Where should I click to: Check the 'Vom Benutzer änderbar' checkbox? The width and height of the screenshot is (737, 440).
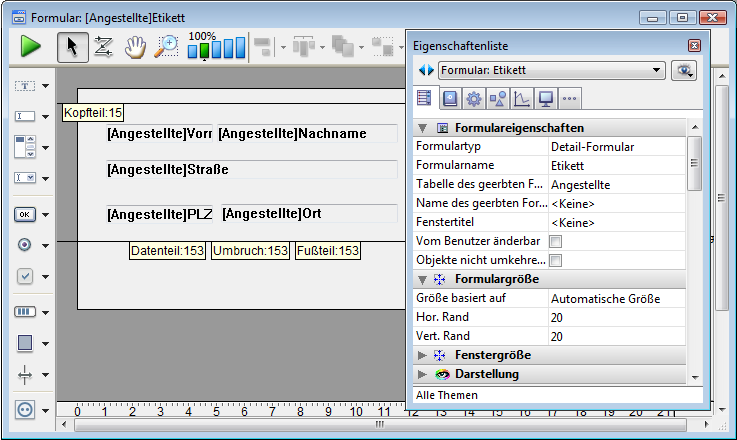(555, 241)
